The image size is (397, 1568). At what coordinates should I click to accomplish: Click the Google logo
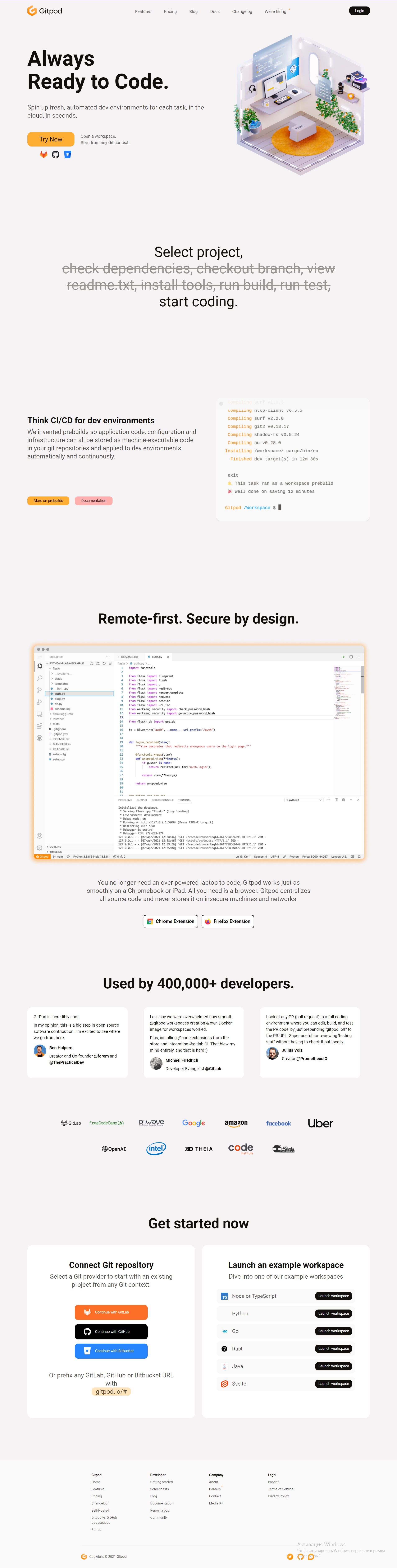194,1123
